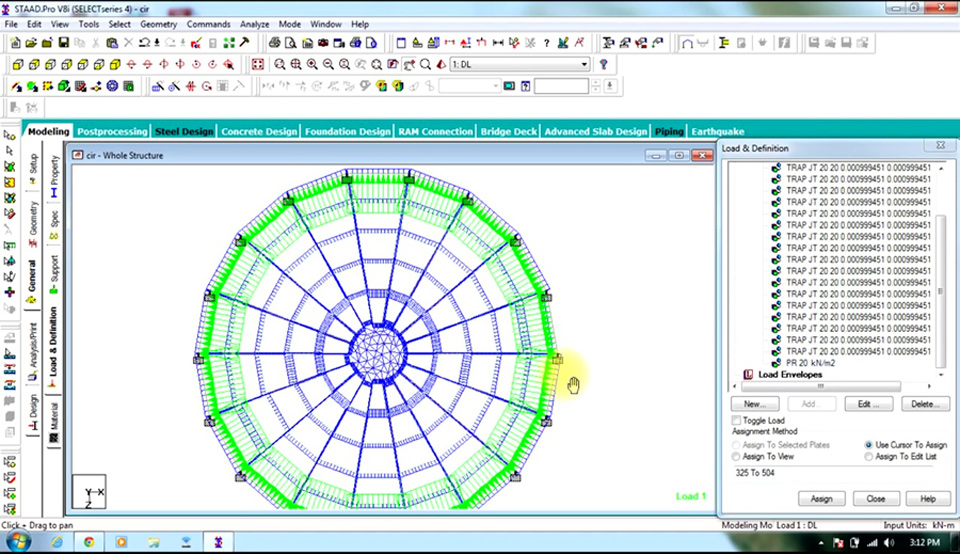Click the help question mark toolbar icon
The width and height of the screenshot is (960, 554).
pos(547,43)
